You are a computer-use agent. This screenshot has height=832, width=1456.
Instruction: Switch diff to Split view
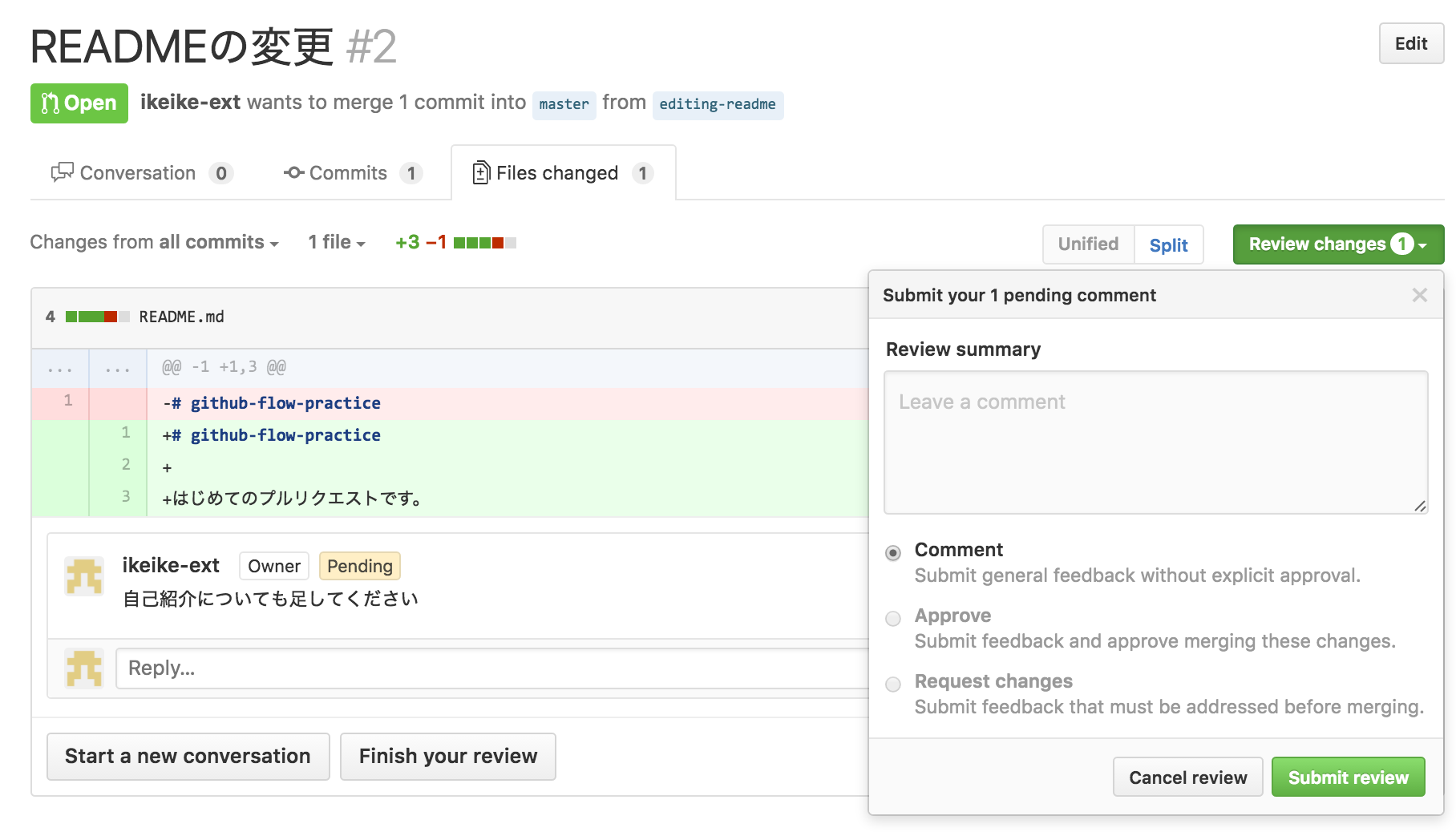click(x=1168, y=244)
